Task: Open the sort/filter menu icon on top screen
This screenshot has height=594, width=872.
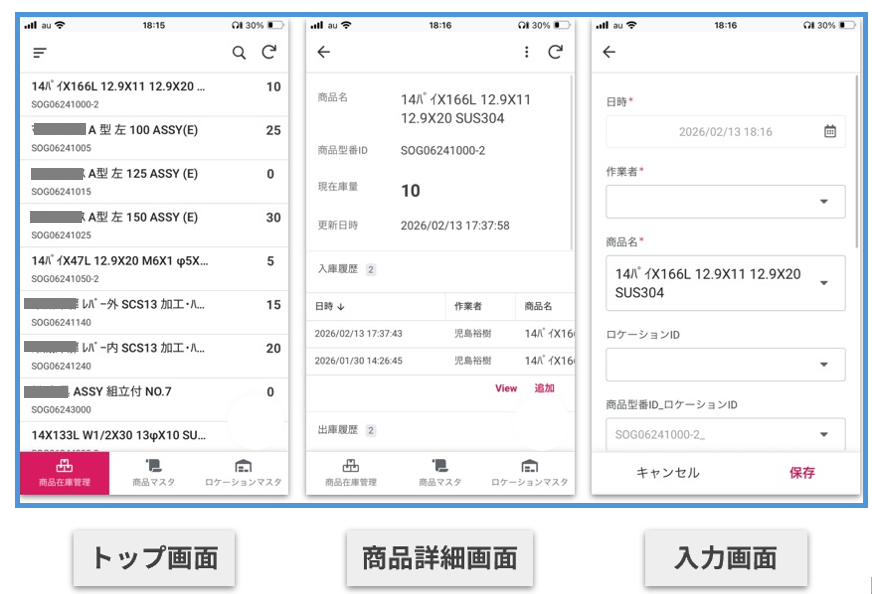Action: (40, 53)
